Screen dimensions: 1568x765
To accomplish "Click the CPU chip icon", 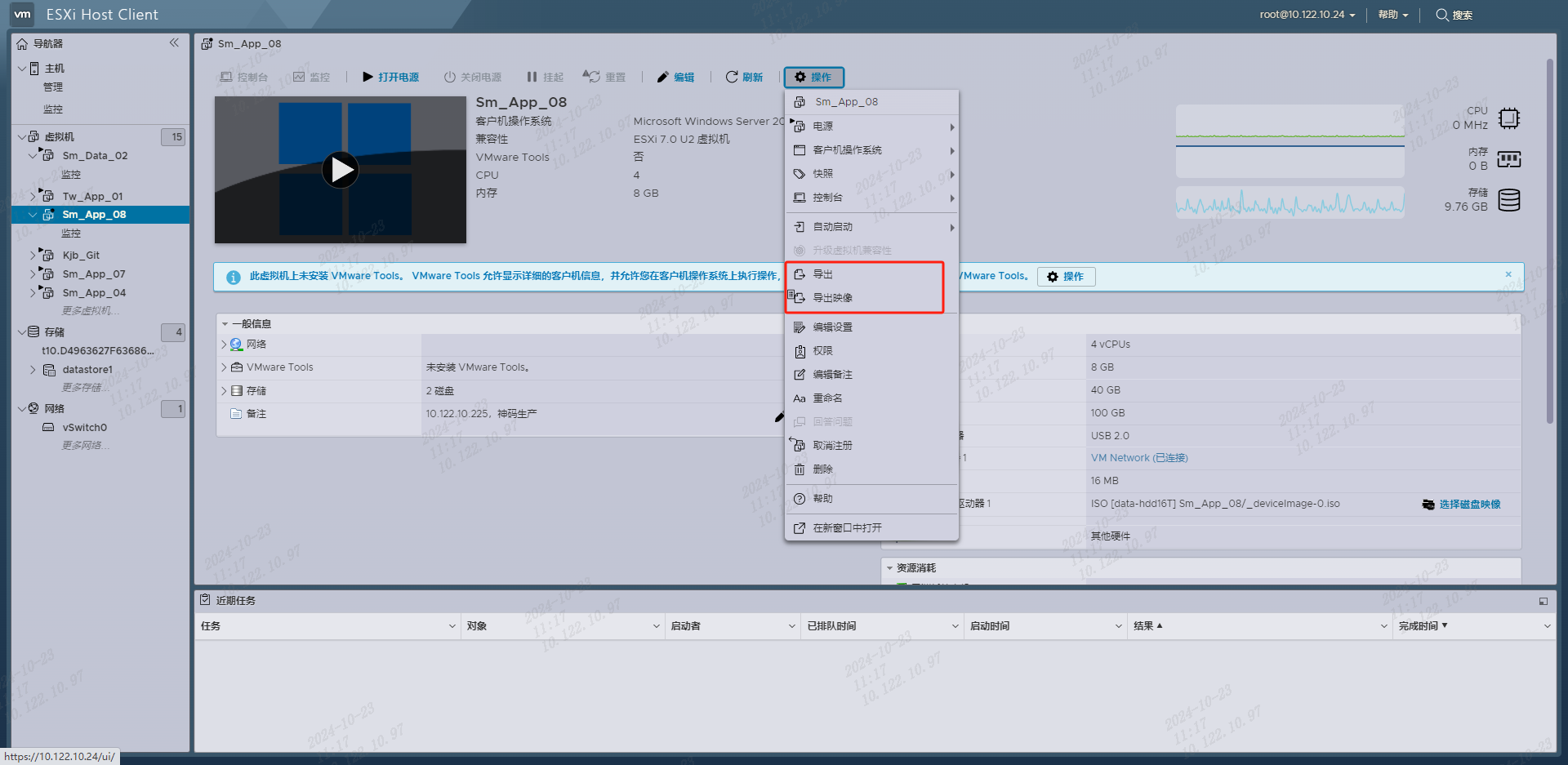I will (x=1509, y=118).
